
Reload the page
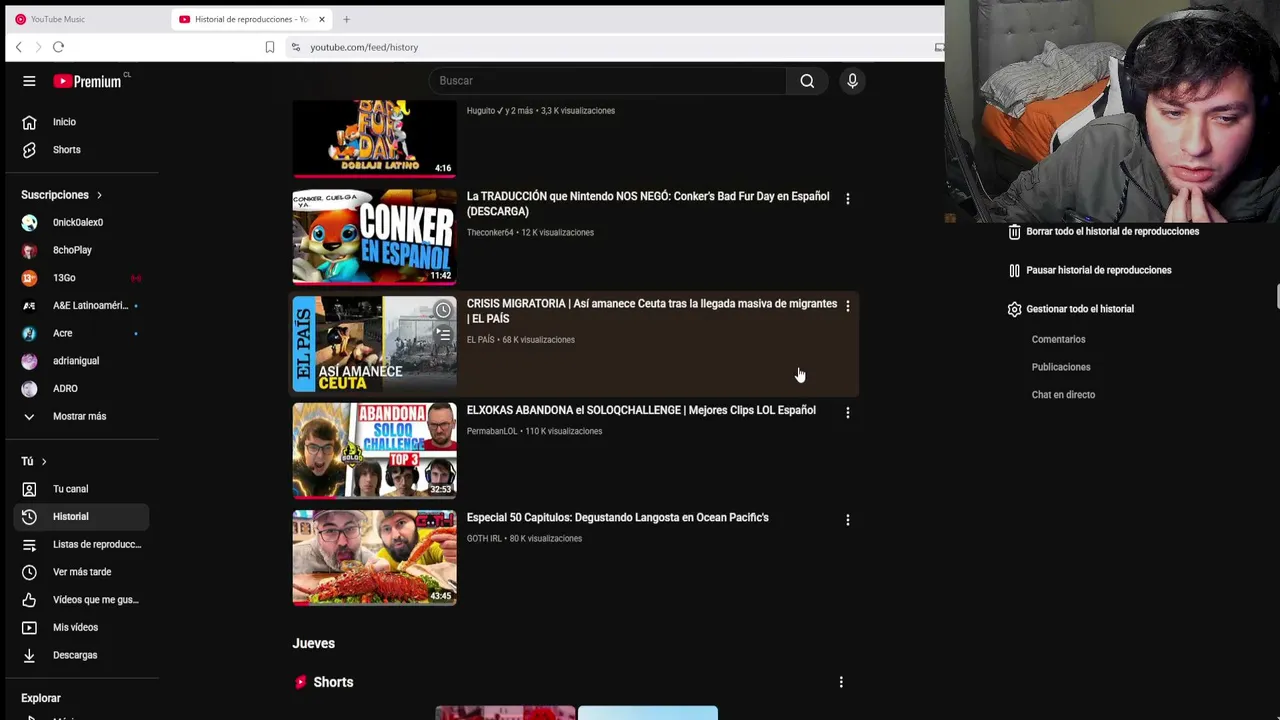click(58, 47)
